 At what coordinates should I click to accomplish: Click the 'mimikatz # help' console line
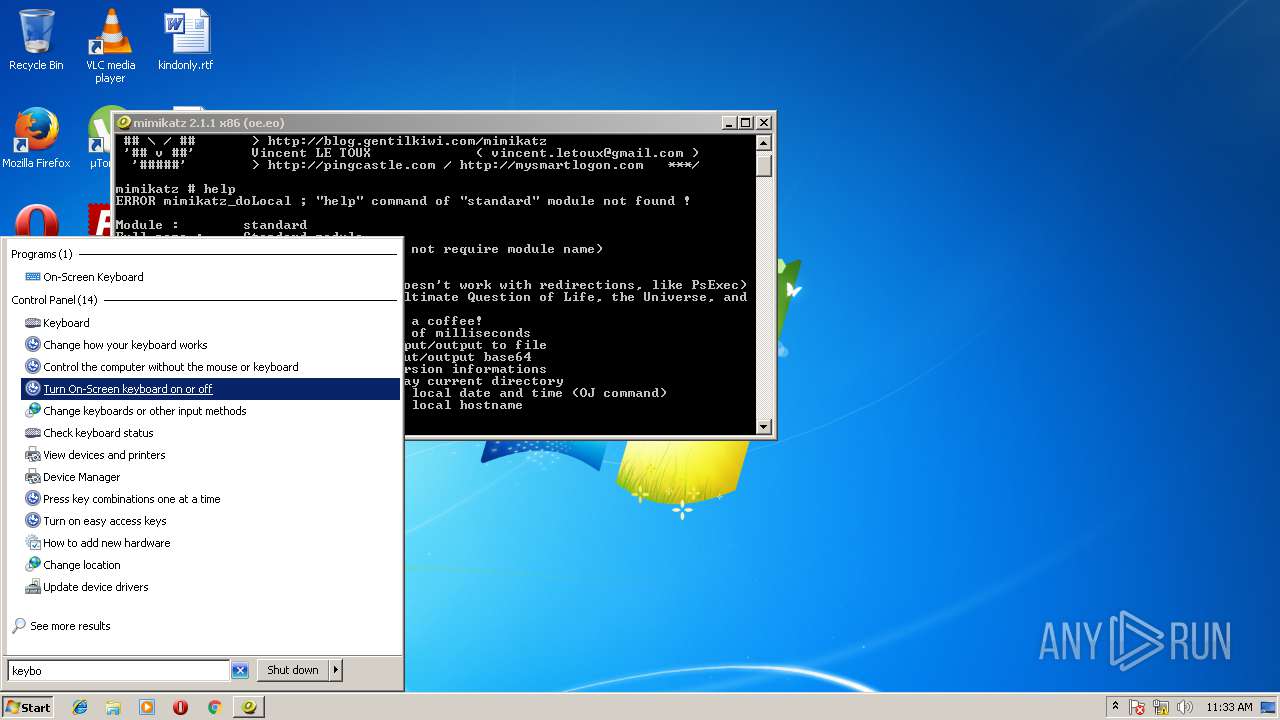coord(175,189)
